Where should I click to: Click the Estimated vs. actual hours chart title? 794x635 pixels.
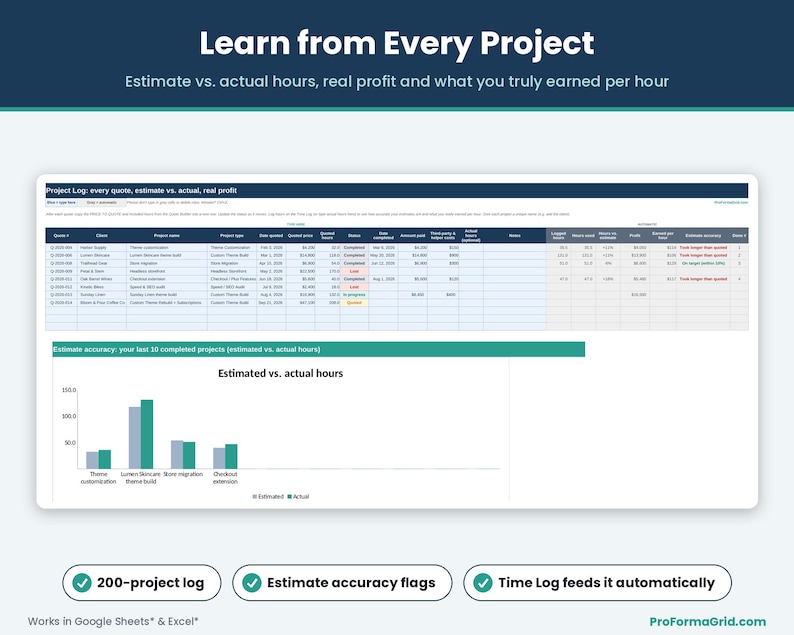281,373
